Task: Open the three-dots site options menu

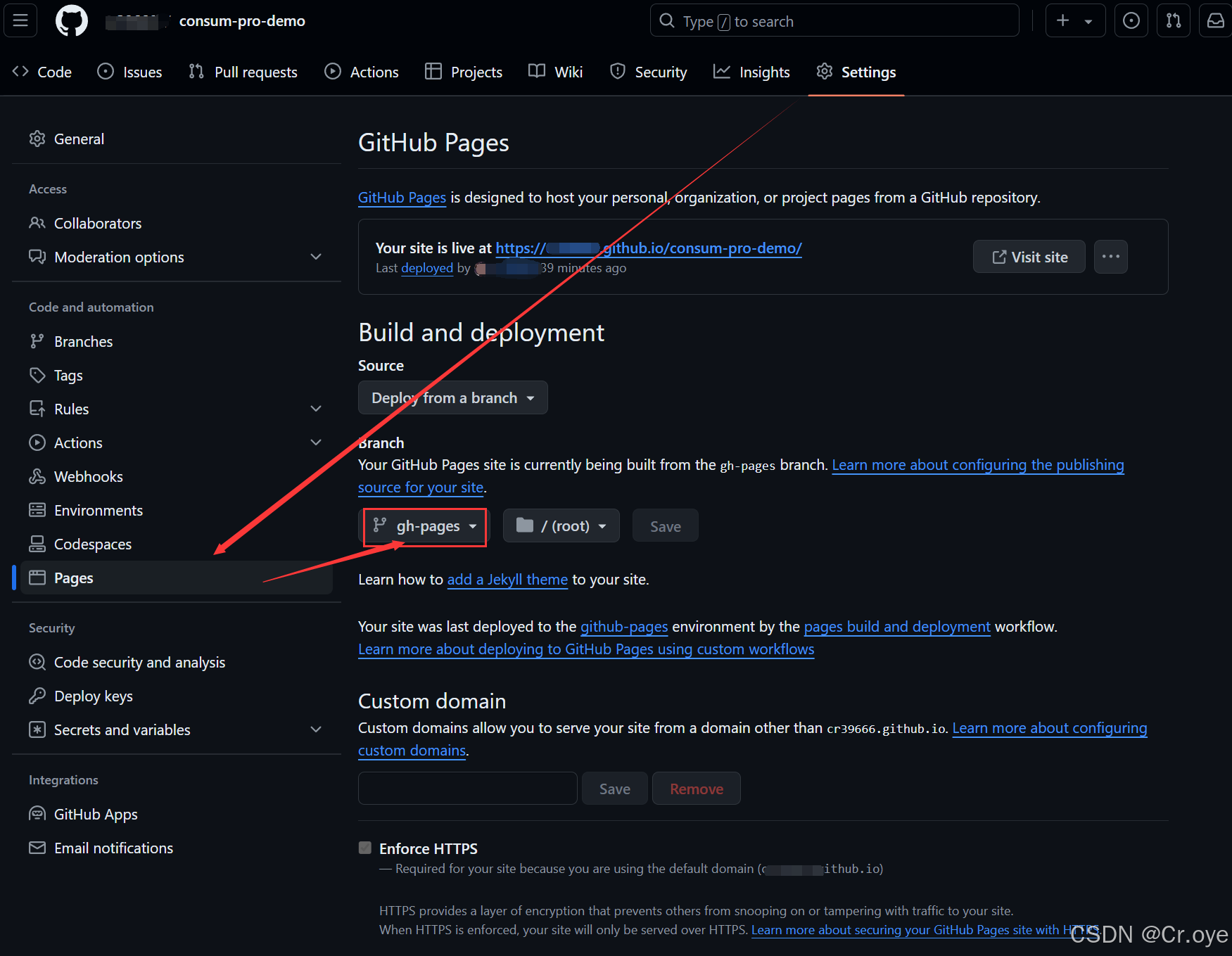Action: point(1111,257)
